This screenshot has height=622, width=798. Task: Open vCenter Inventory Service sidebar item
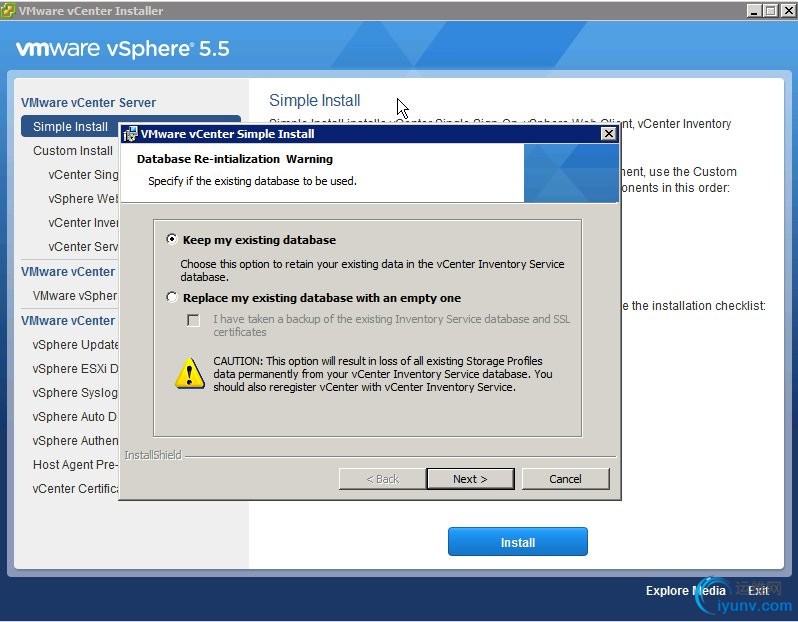tap(83, 222)
